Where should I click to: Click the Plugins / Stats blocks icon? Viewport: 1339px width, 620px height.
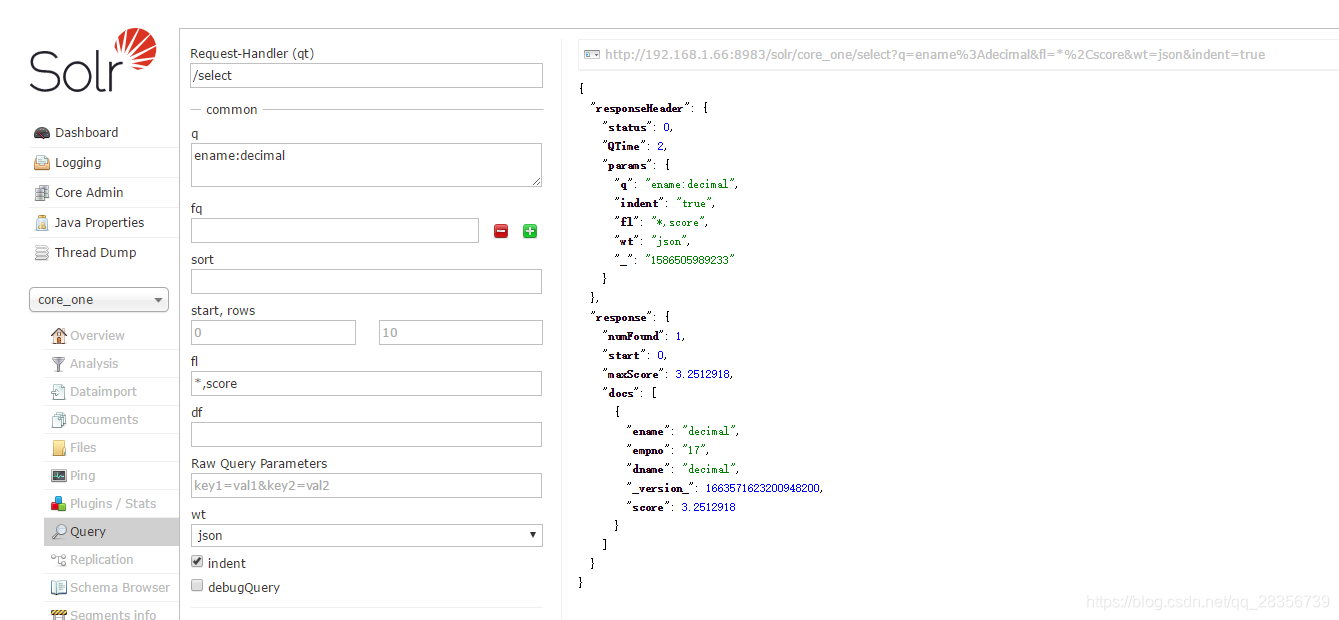pyautogui.click(x=59, y=503)
